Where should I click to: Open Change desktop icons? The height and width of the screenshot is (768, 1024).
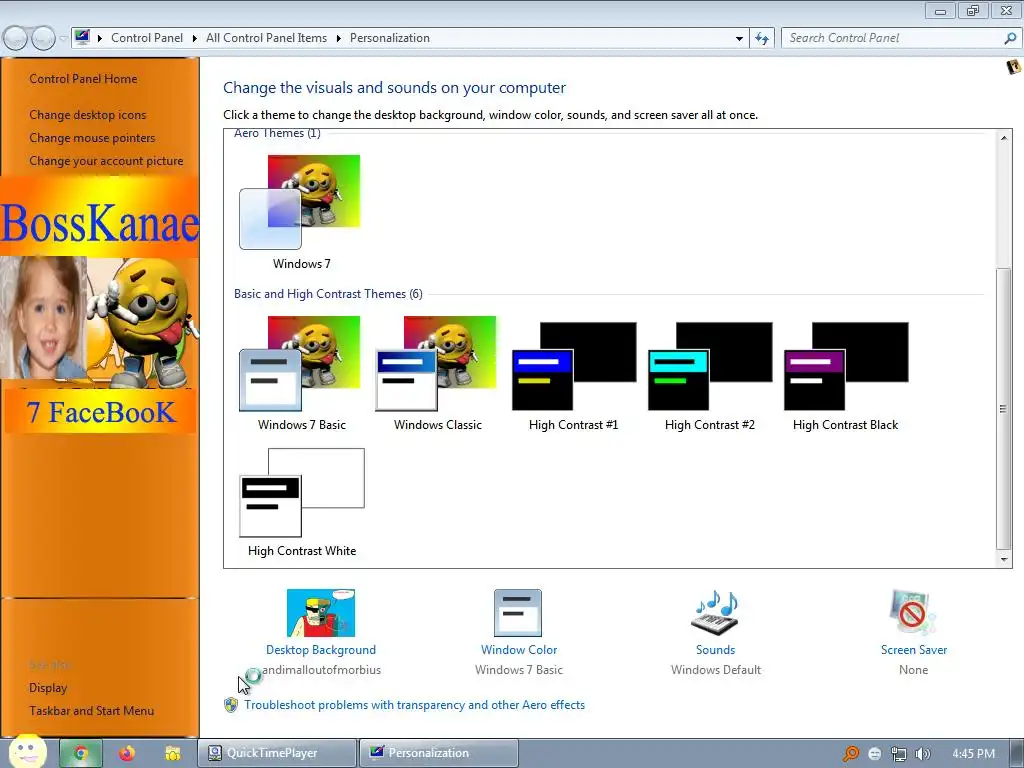(88, 115)
